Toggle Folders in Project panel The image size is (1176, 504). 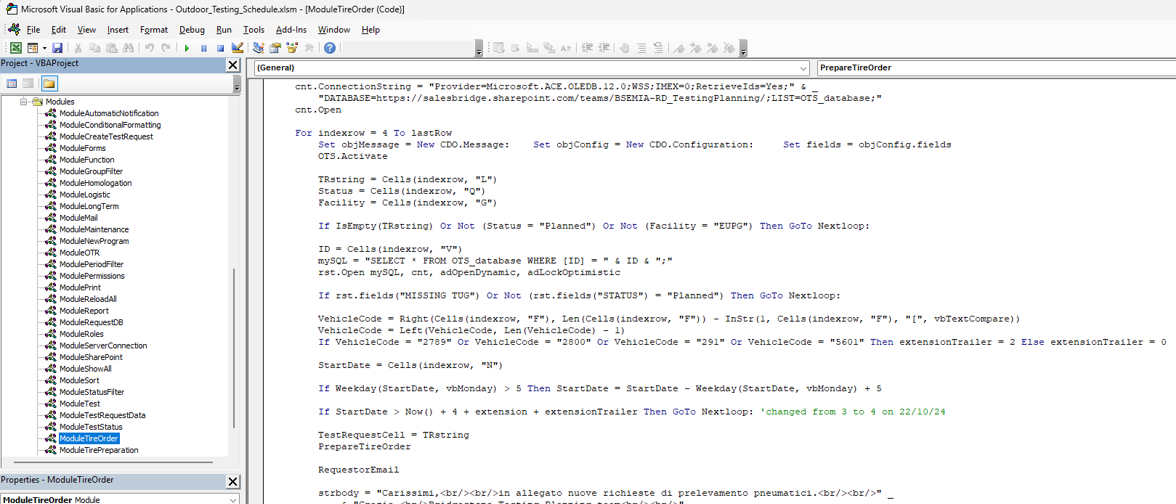(x=48, y=82)
